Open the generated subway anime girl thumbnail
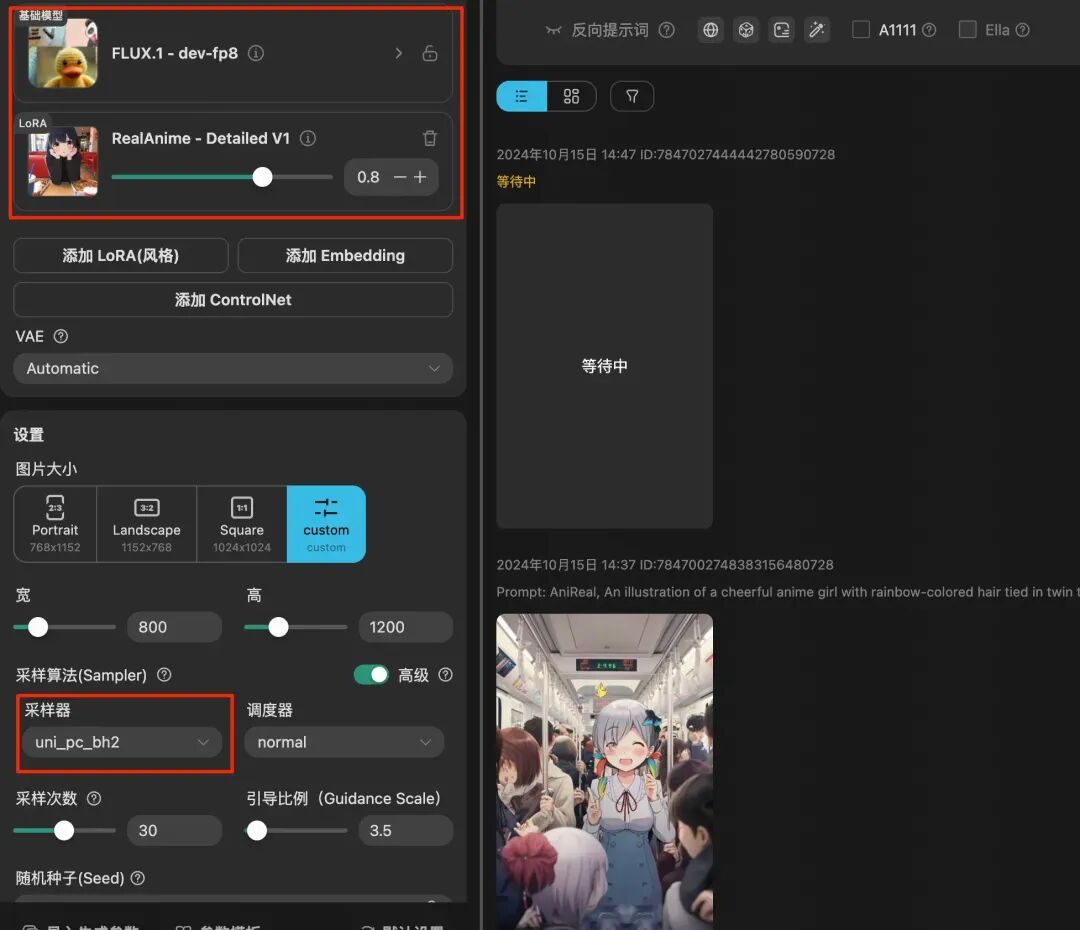This screenshot has width=1080, height=930. pyautogui.click(x=605, y=772)
